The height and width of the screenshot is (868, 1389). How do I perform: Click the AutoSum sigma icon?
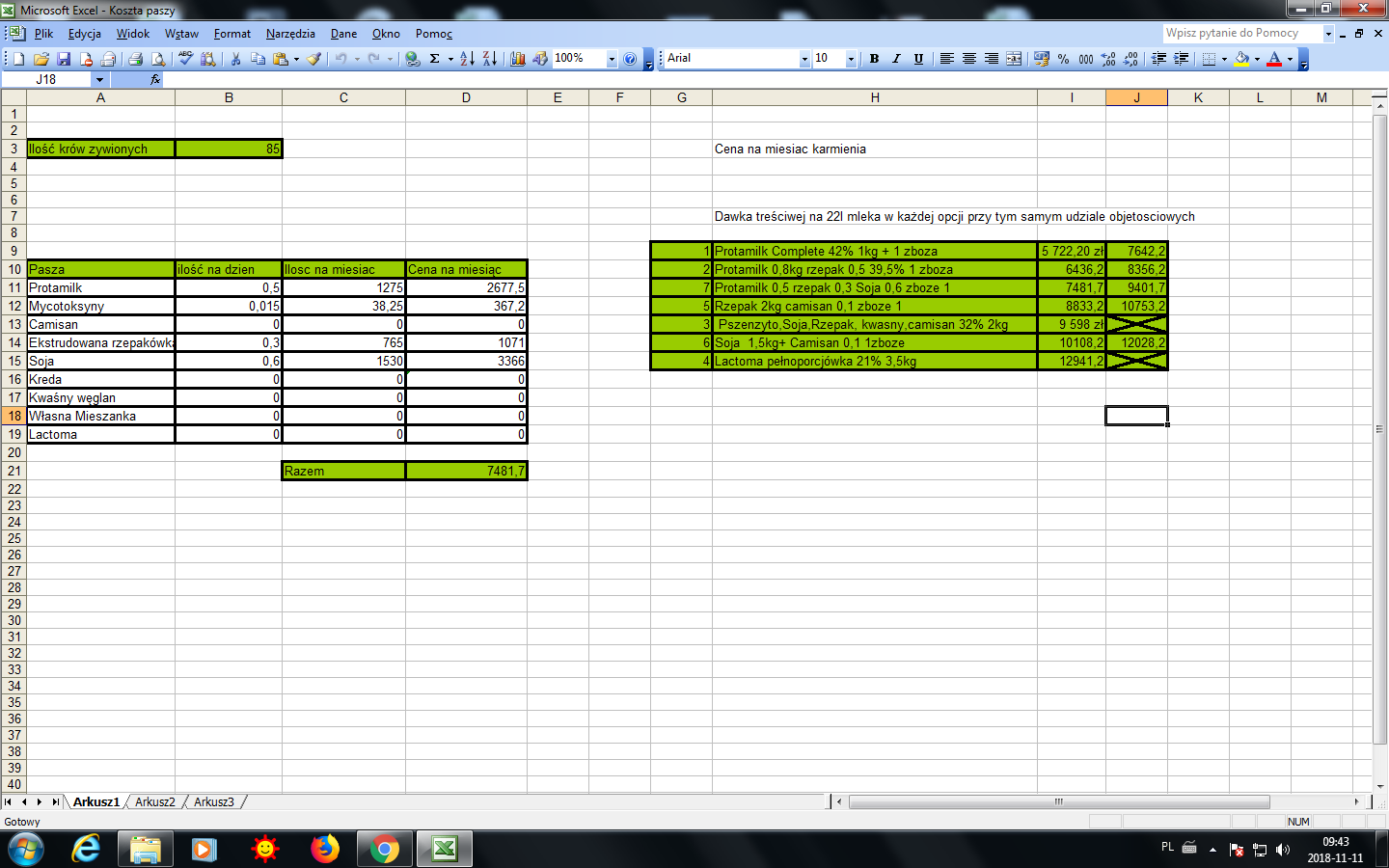click(434, 59)
